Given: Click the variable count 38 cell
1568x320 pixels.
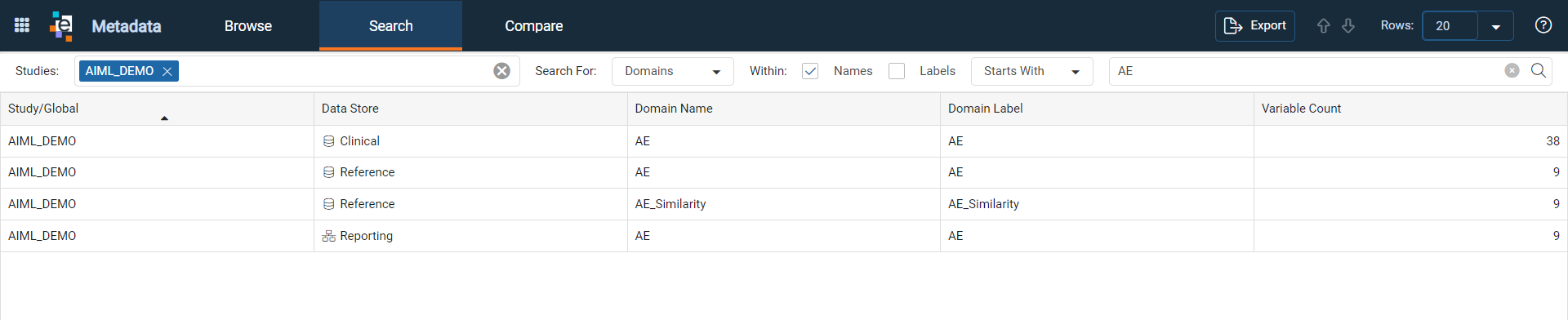Looking at the screenshot, I should coord(1410,141).
